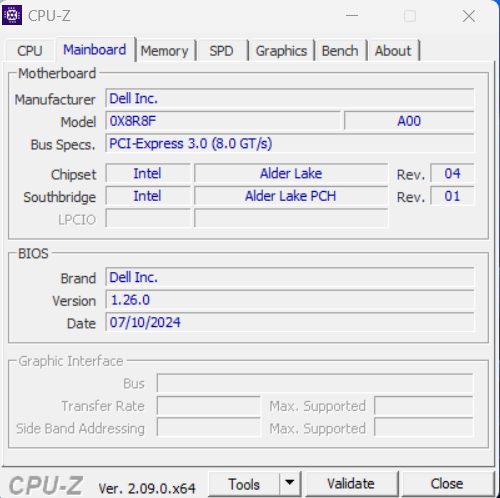
Task: Select the SPD tab
Action: (x=221, y=51)
